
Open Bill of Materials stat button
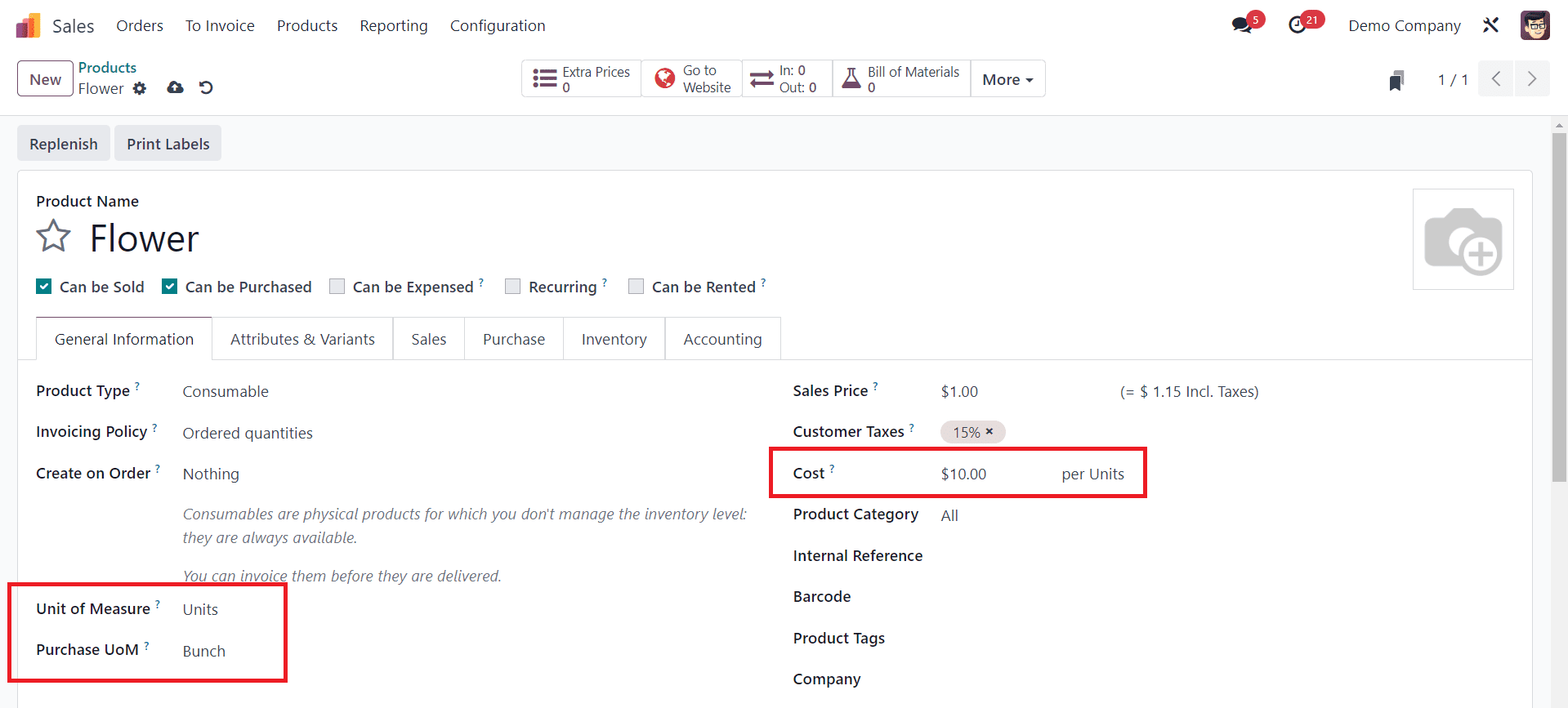tap(901, 79)
